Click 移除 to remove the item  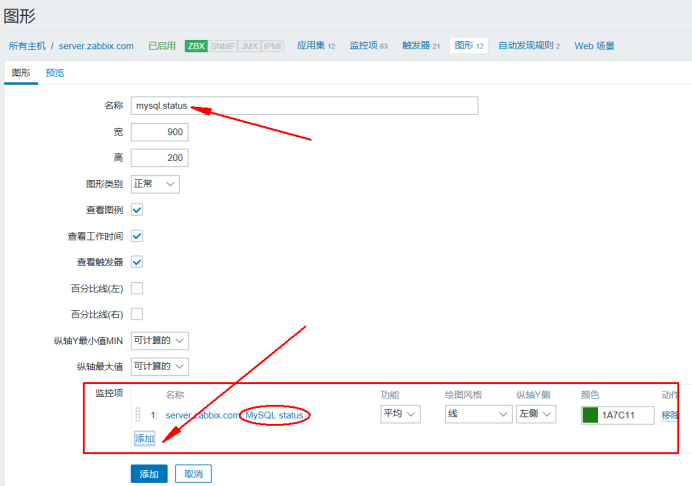click(x=670, y=415)
